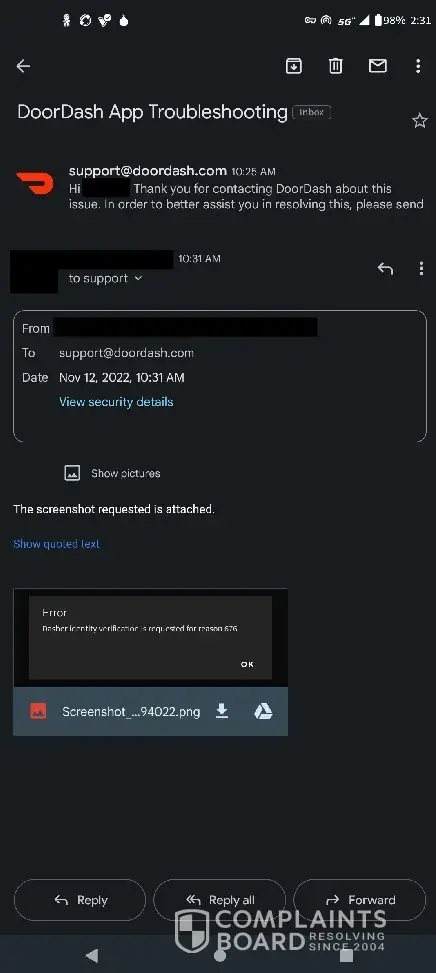The image size is (436, 973).
Task: Delete the email with the trash icon
Action: coord(336,66)
